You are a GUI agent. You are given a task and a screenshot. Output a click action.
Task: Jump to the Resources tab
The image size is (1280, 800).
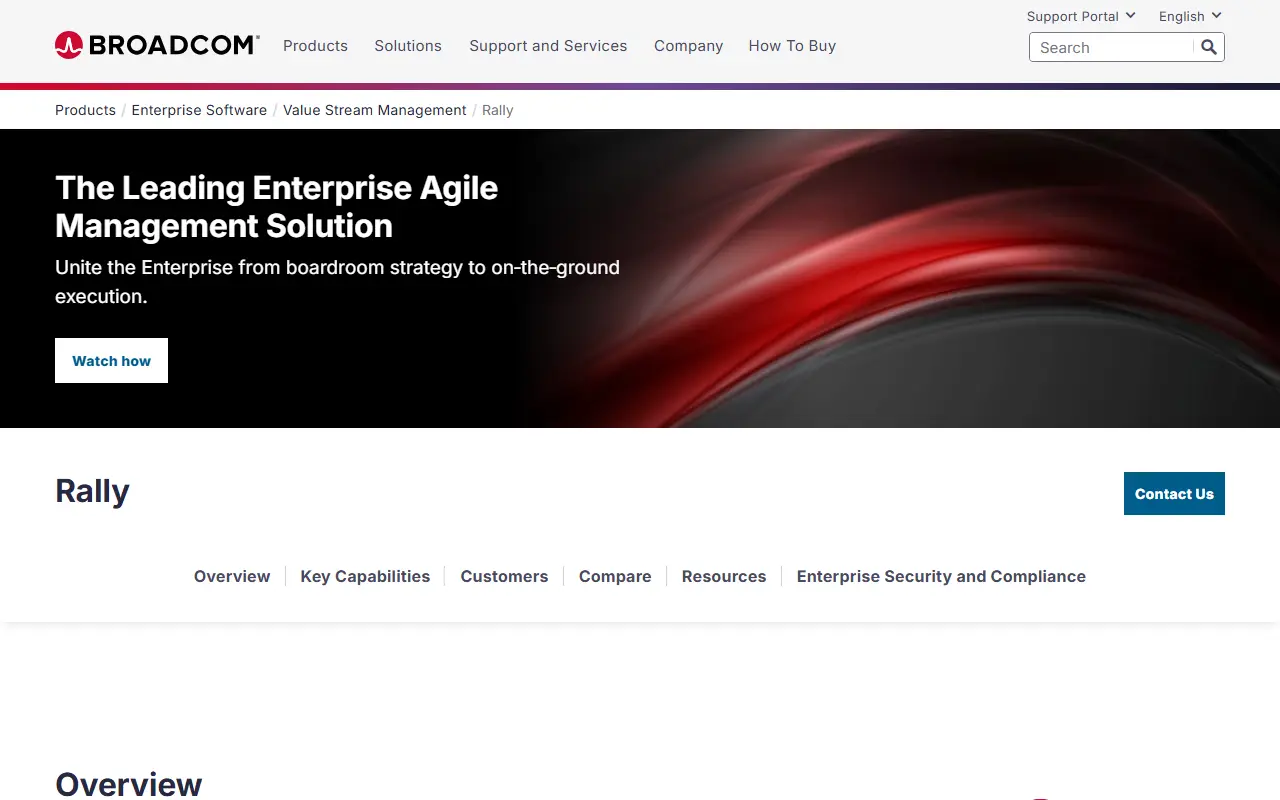click(724, 576)
